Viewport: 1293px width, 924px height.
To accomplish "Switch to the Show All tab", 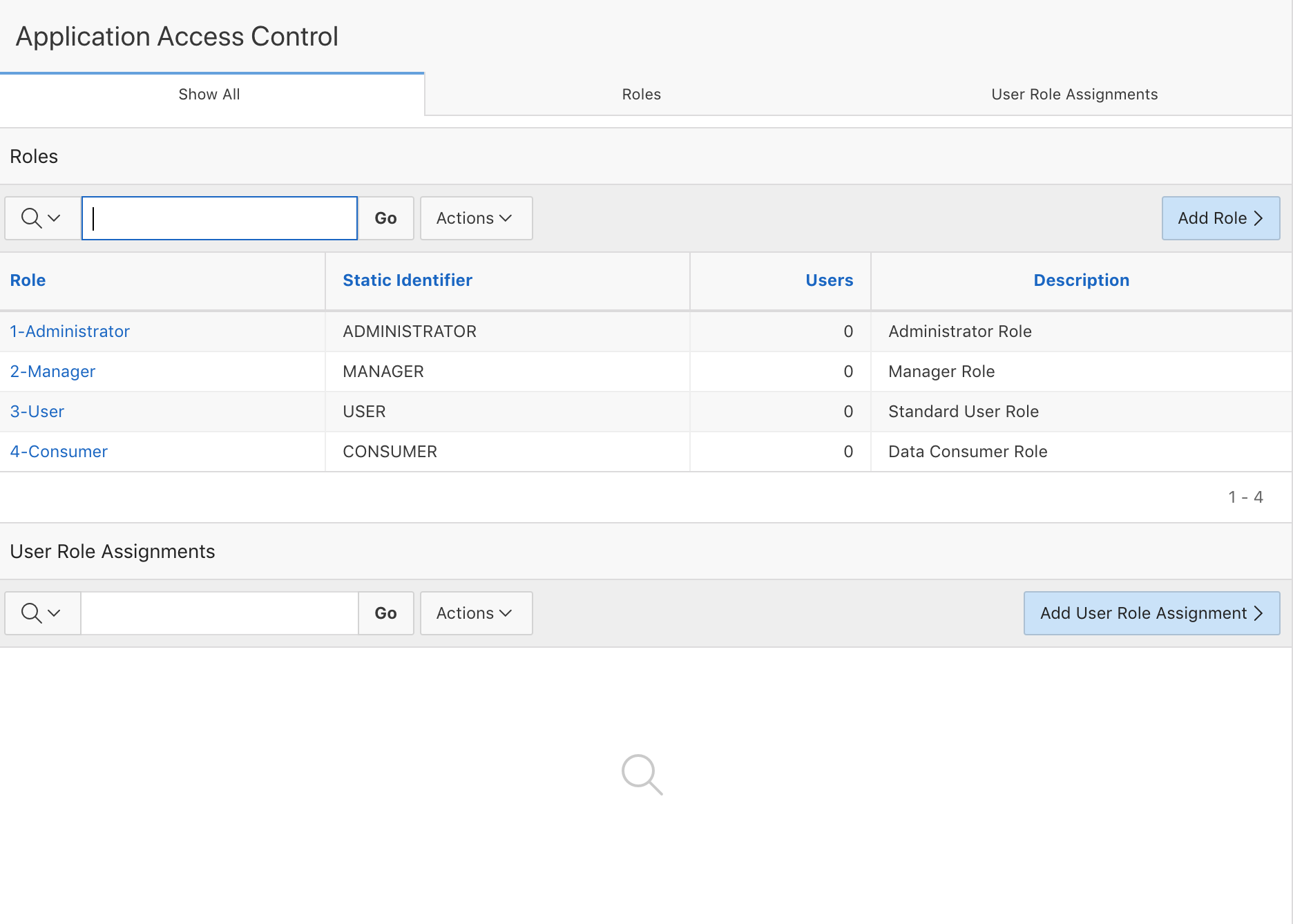I will (209, 95).
